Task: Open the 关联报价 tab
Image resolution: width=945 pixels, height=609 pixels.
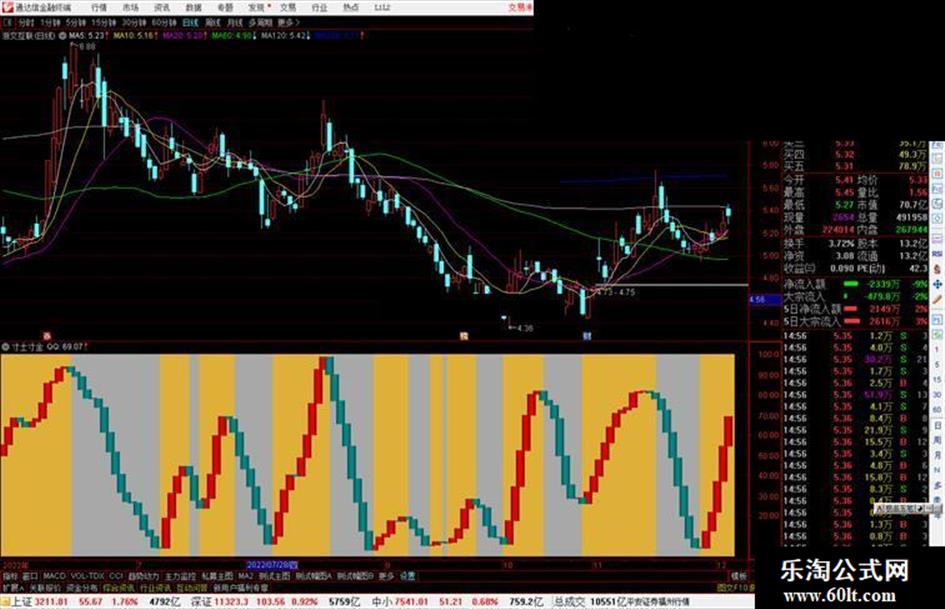Action: tap(45, 587)
